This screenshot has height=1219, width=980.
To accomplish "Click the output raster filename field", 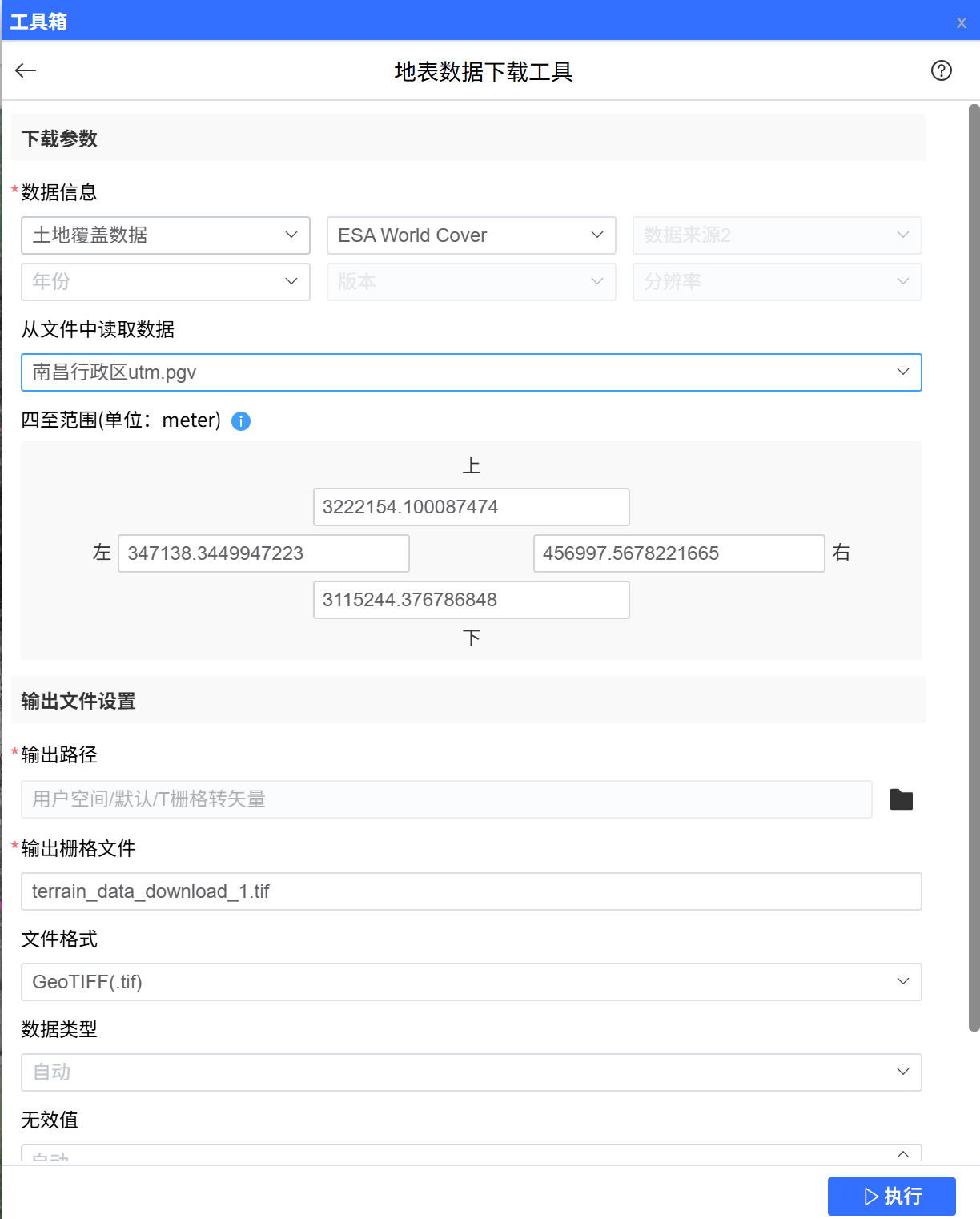I will [x=471, y=891].
